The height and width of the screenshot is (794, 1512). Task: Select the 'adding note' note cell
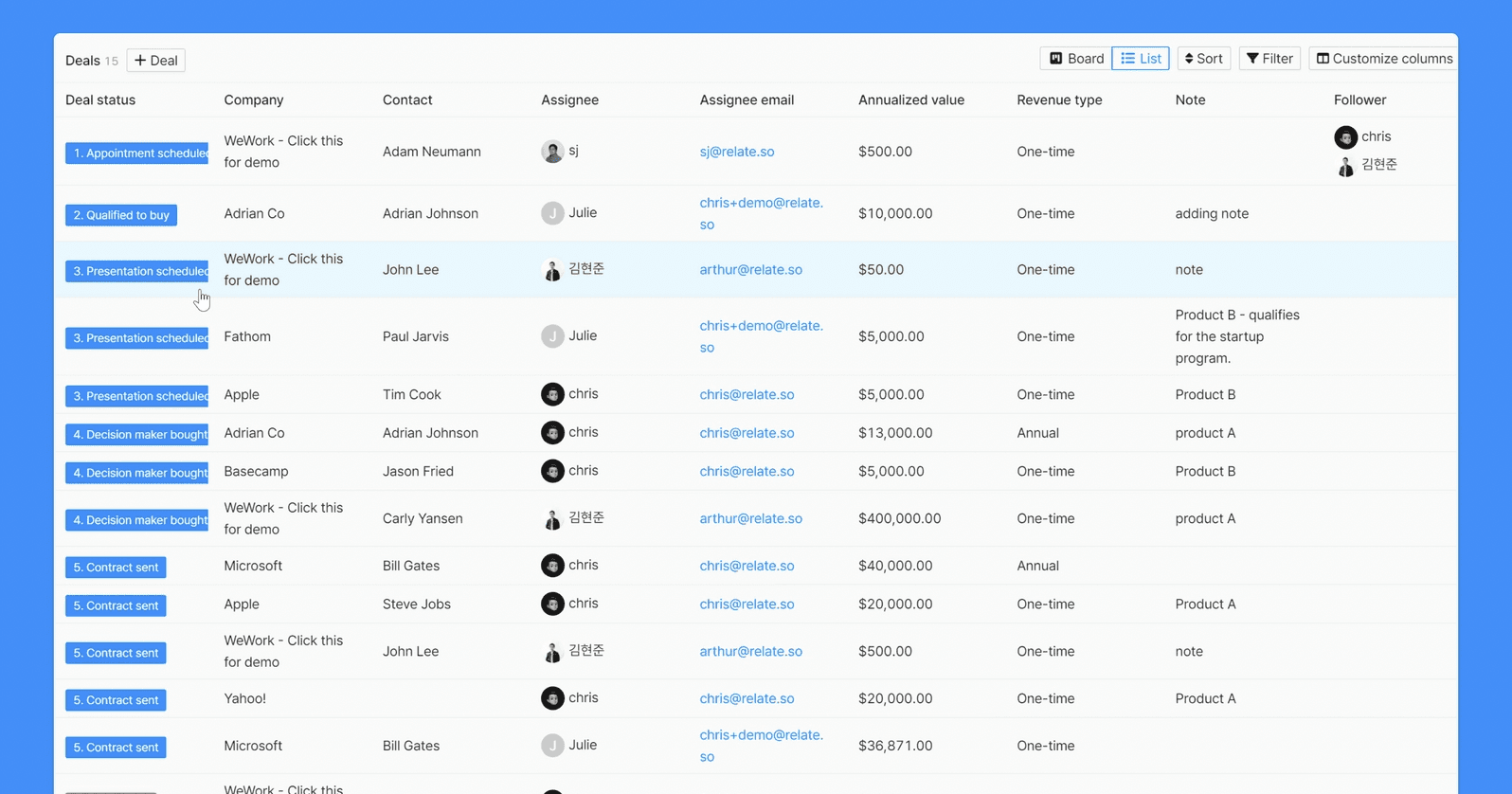coord(1212,213)
